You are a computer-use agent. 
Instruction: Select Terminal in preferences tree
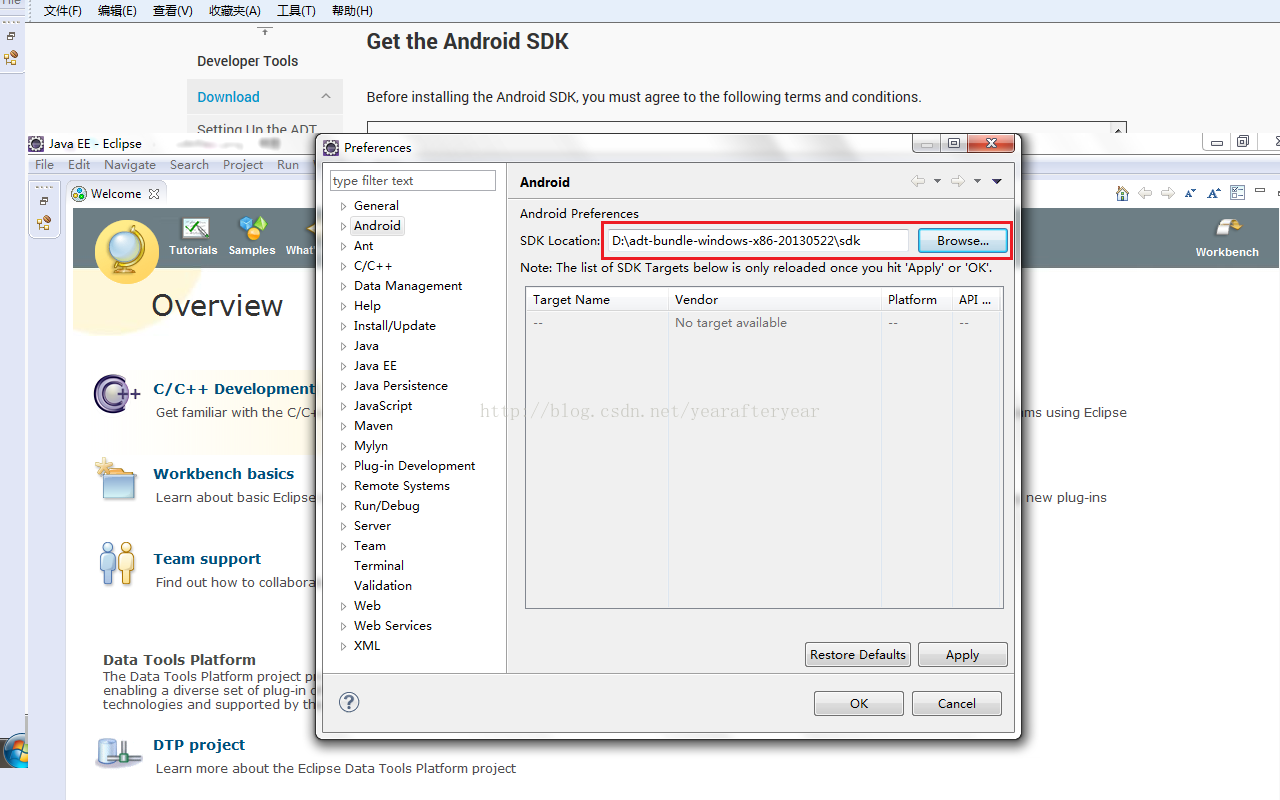[379, 566]
